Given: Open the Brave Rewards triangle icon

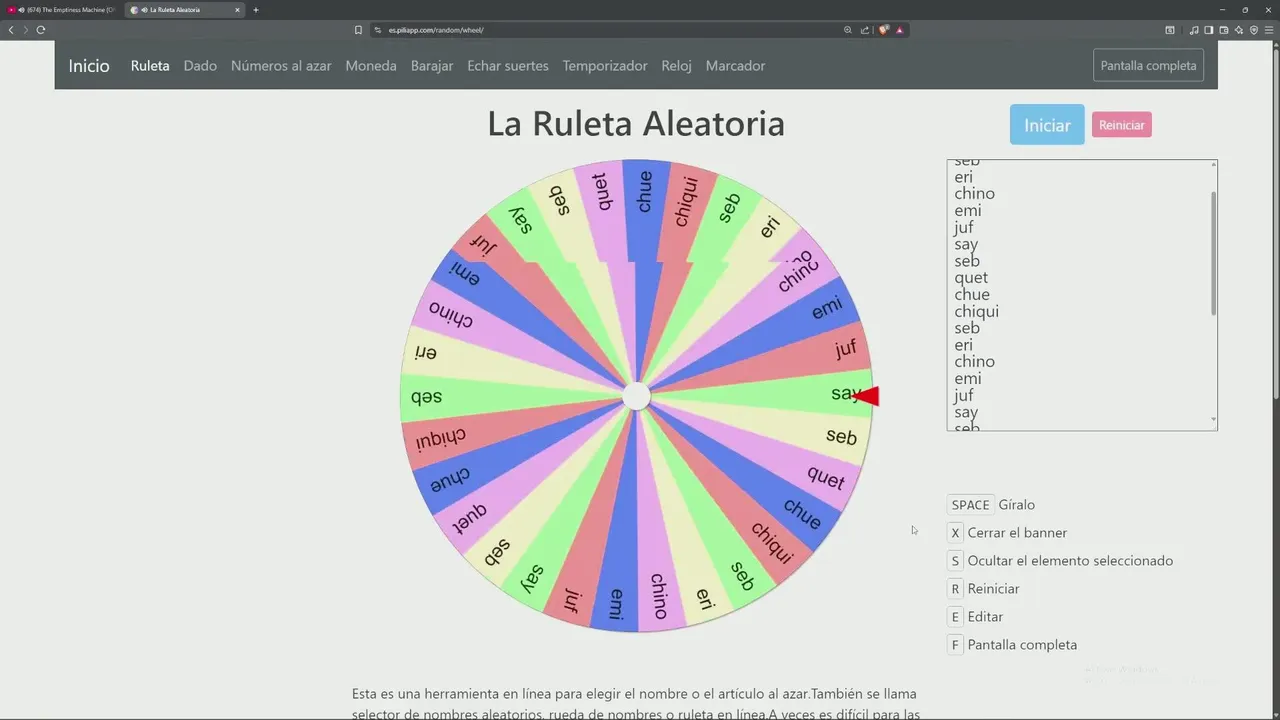Looking at the screenshot, I should click(x=900, y=30).
